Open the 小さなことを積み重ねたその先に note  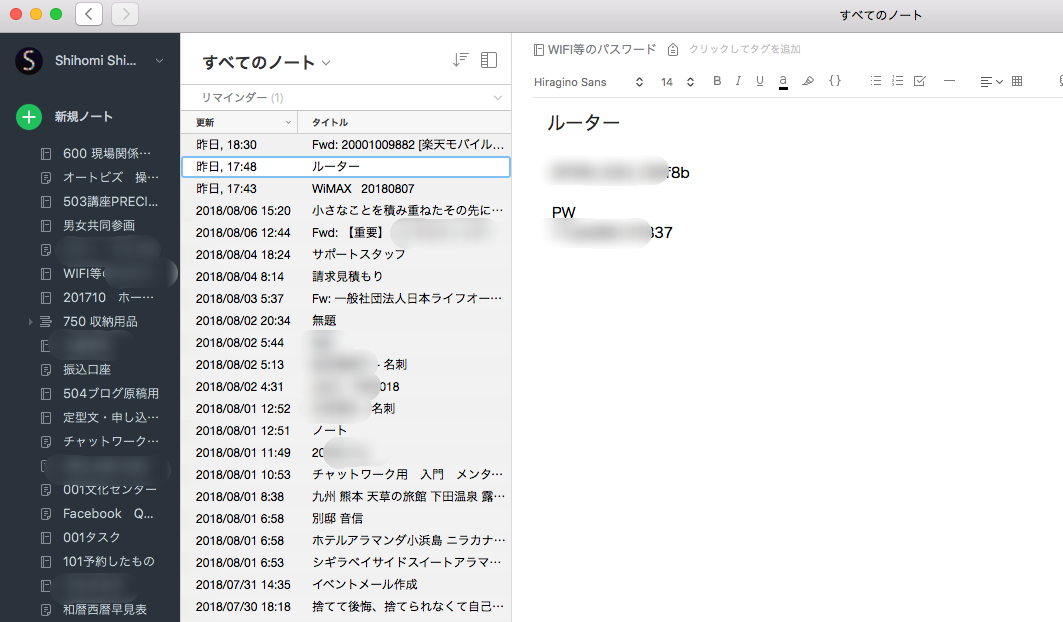point(346,210)
